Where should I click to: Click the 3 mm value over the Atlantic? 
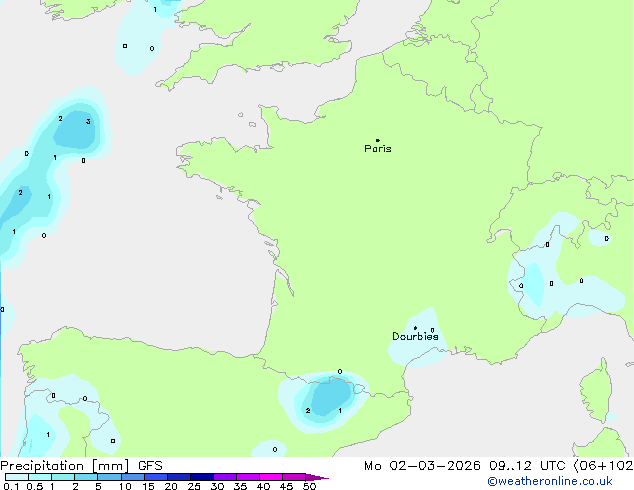click(88, 122)
